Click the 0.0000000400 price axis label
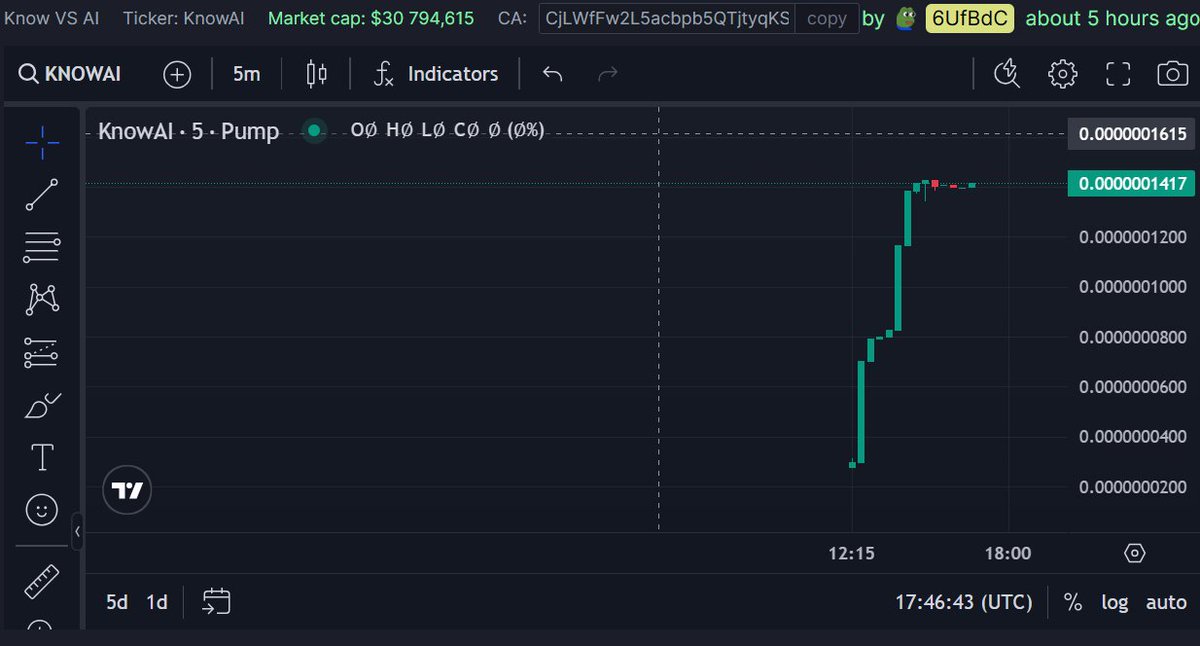This screenshot has width=1200, height=646. 1133,436
